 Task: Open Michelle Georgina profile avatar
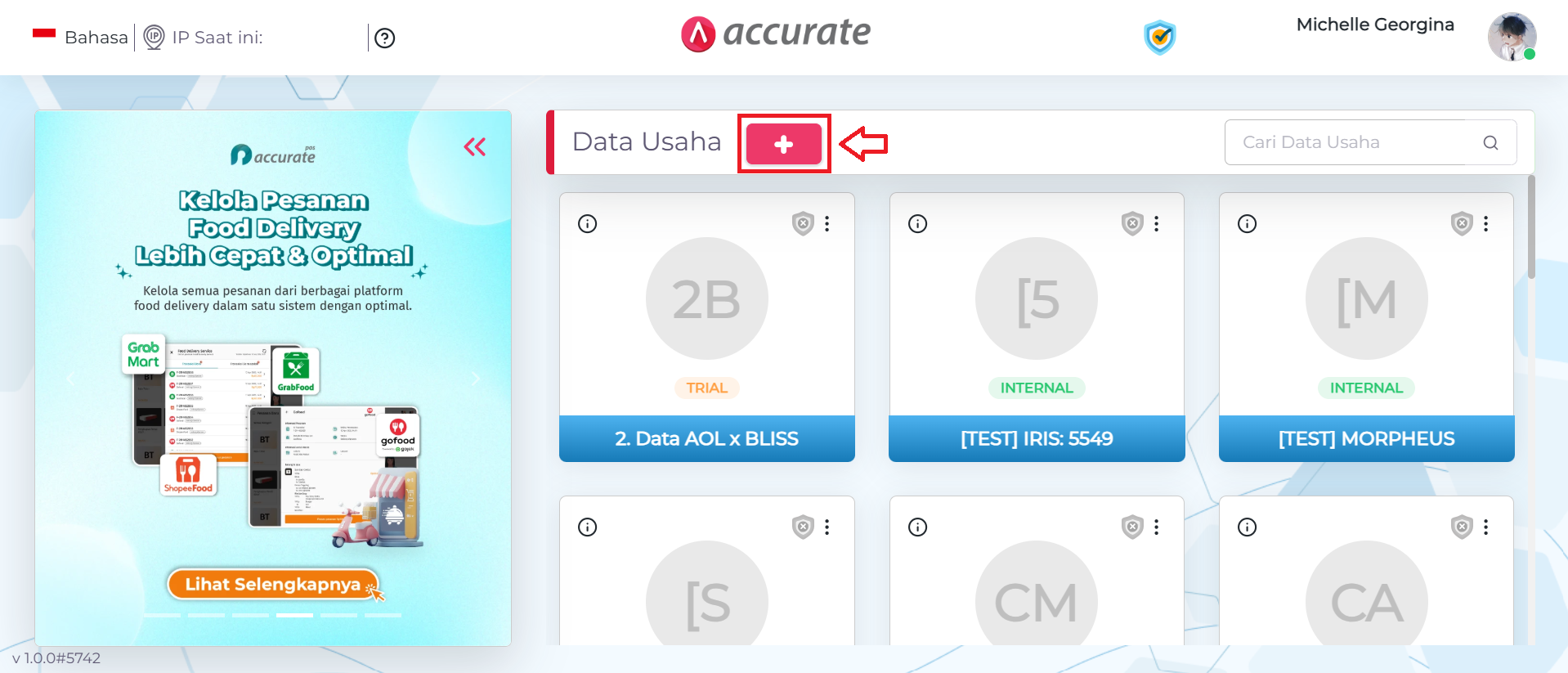1512,37
